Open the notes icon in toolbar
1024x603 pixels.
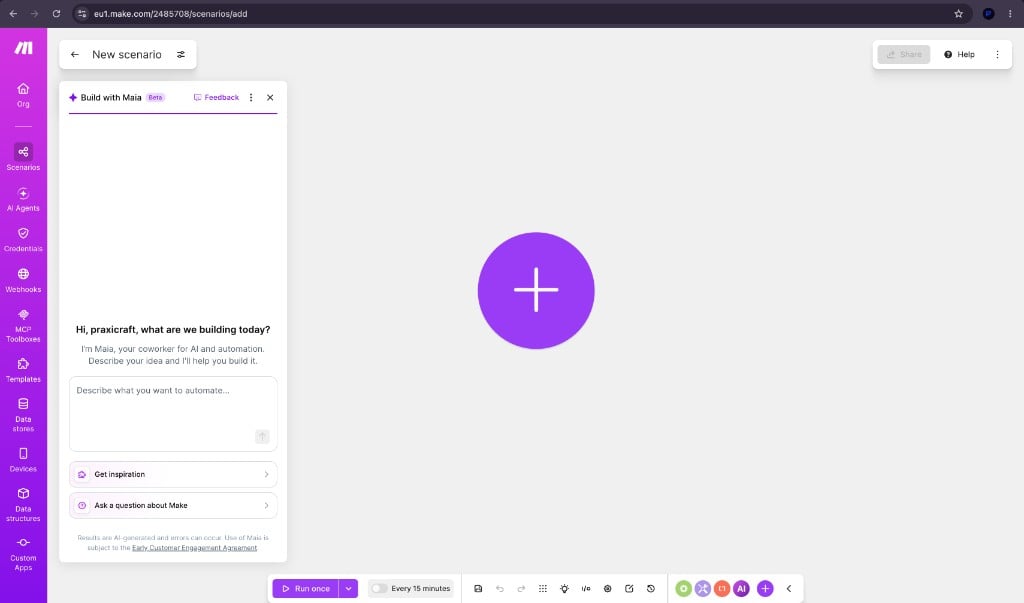tap(629, 588)
